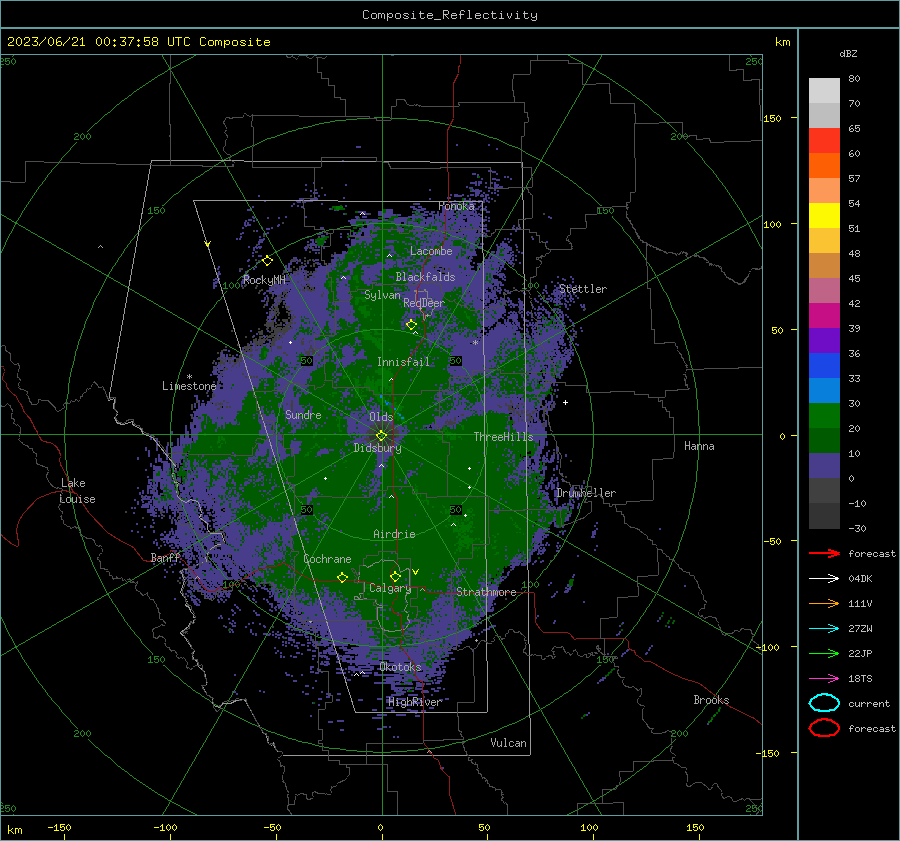Click the red forecast ellipse icon
Viewport: 900px width, 841px height.
[824, 728]
